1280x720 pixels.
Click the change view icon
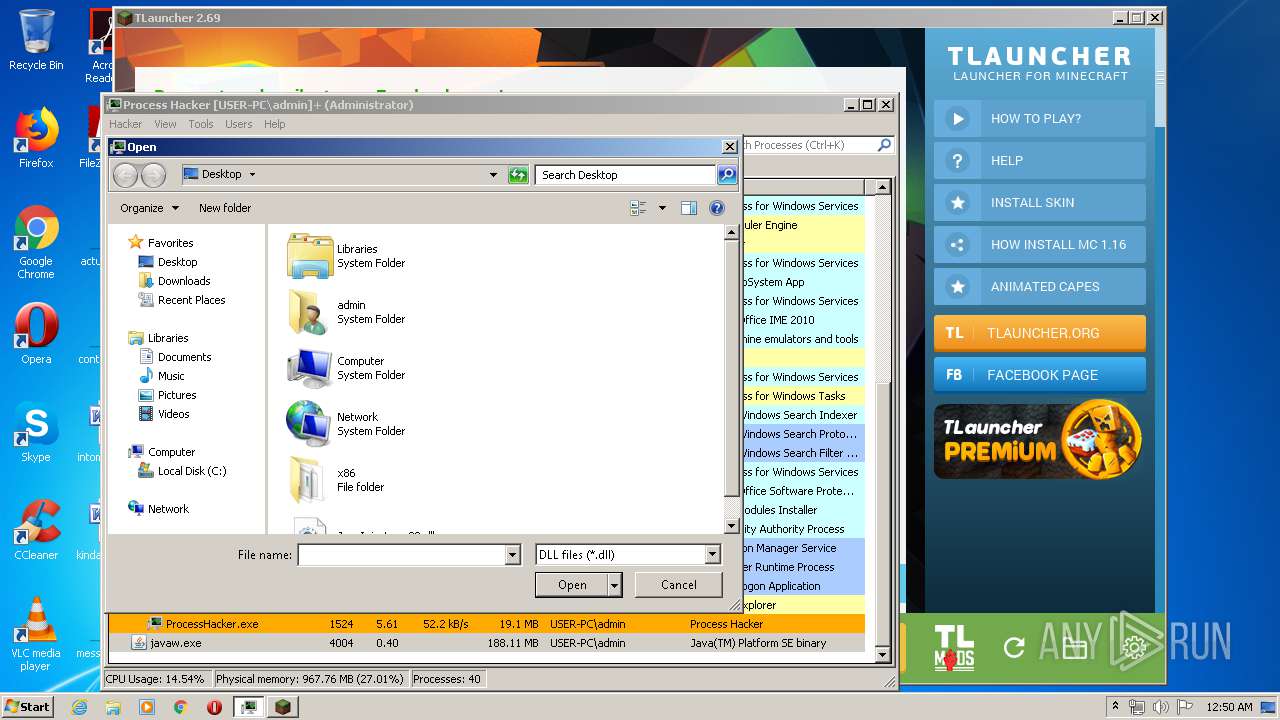pyautogui.click(x=638, y=208)
